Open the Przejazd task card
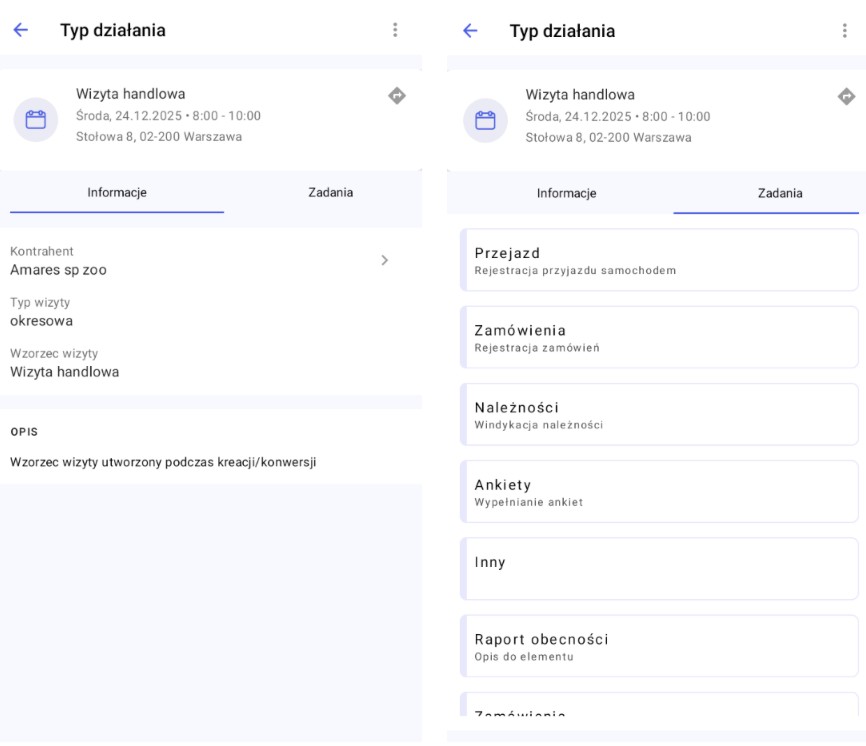Image resolution: width=866 pixels, height=746 pixels. 659,260
